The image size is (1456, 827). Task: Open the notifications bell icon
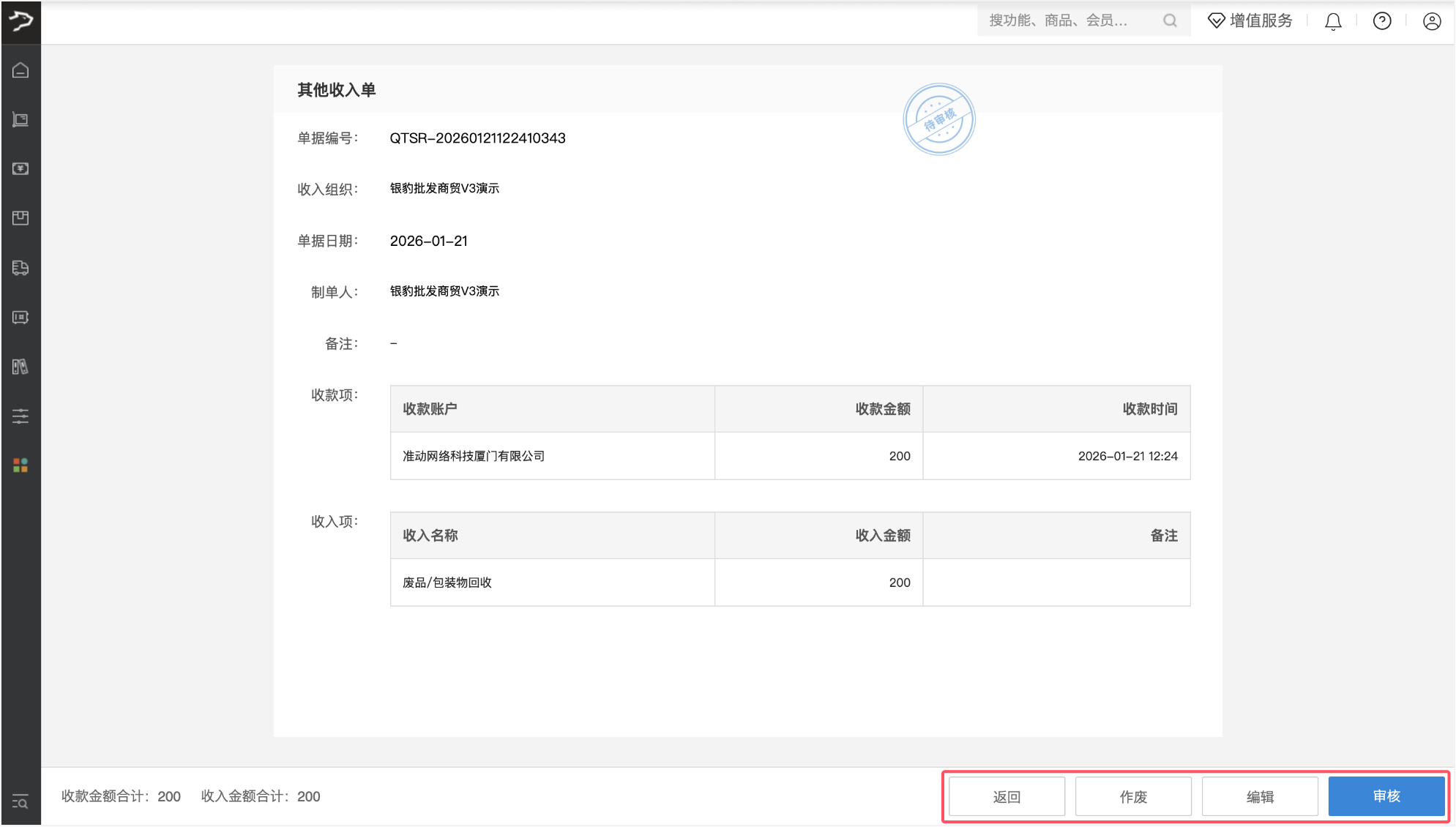[x=1333, y=20]
